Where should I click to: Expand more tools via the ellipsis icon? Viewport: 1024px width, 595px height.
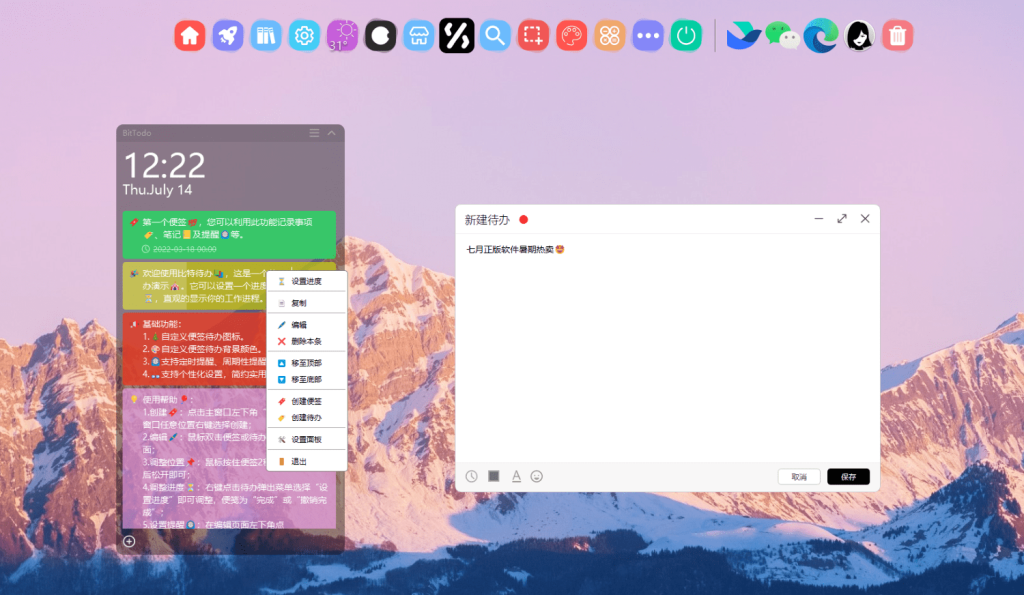[647, 35]
